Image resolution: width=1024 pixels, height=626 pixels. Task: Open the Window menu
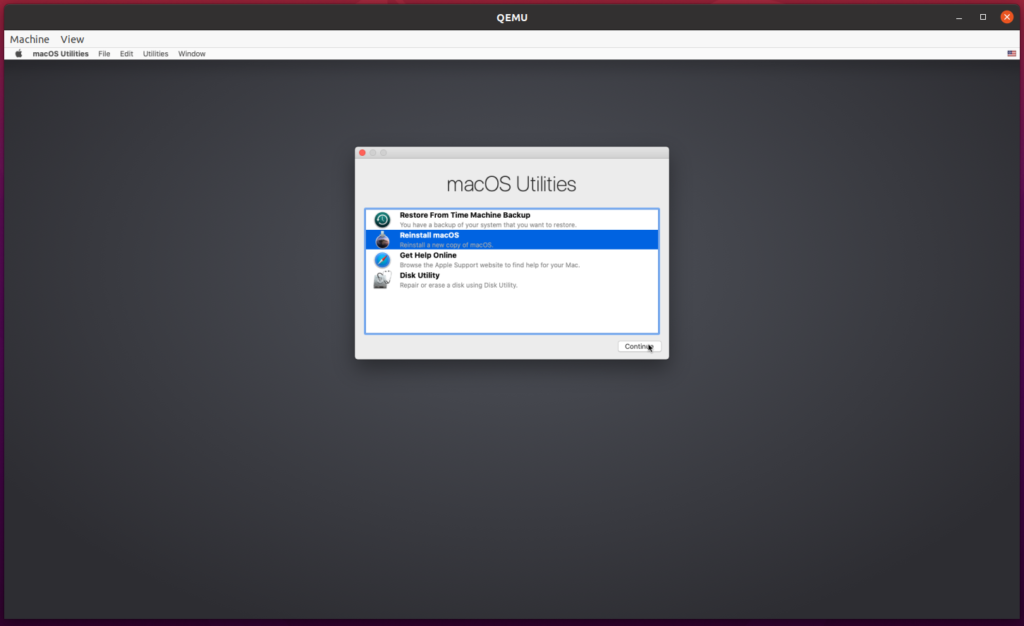(191, 53)
